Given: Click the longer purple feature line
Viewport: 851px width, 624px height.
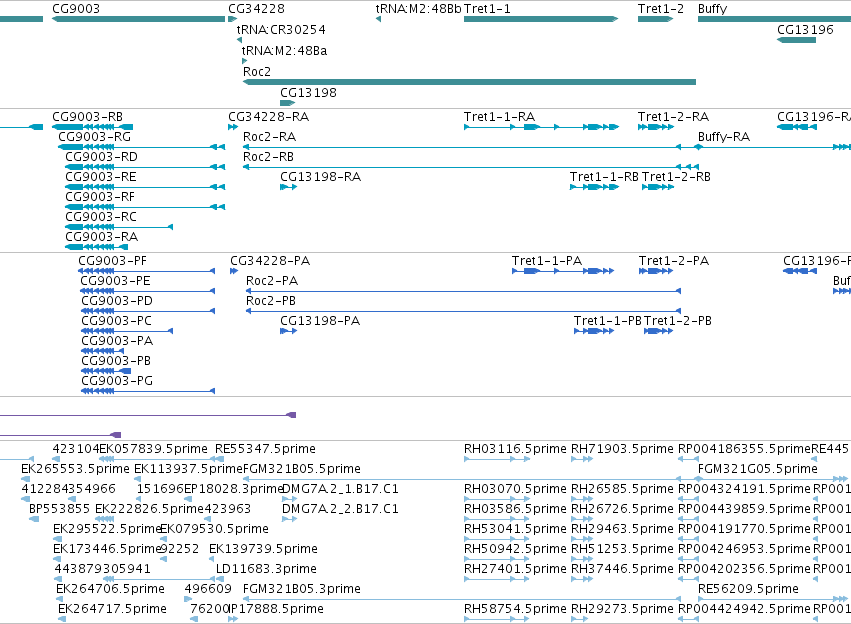Looking at the screenshot, I should point(148,415).
